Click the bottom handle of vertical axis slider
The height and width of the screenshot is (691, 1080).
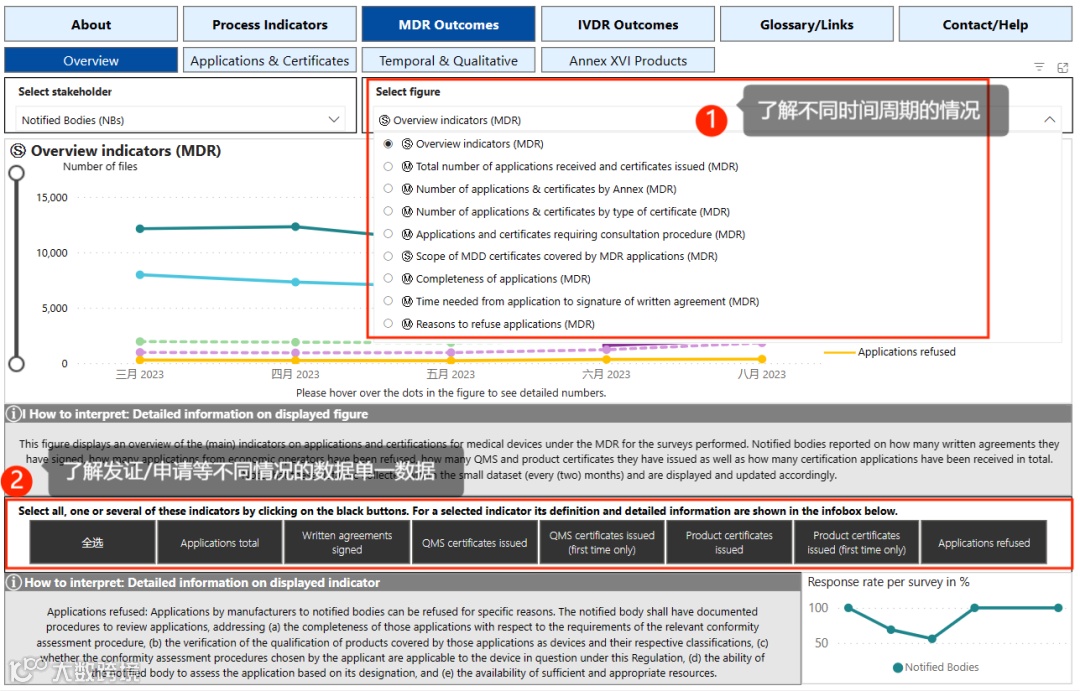click(x=17, y=363)
